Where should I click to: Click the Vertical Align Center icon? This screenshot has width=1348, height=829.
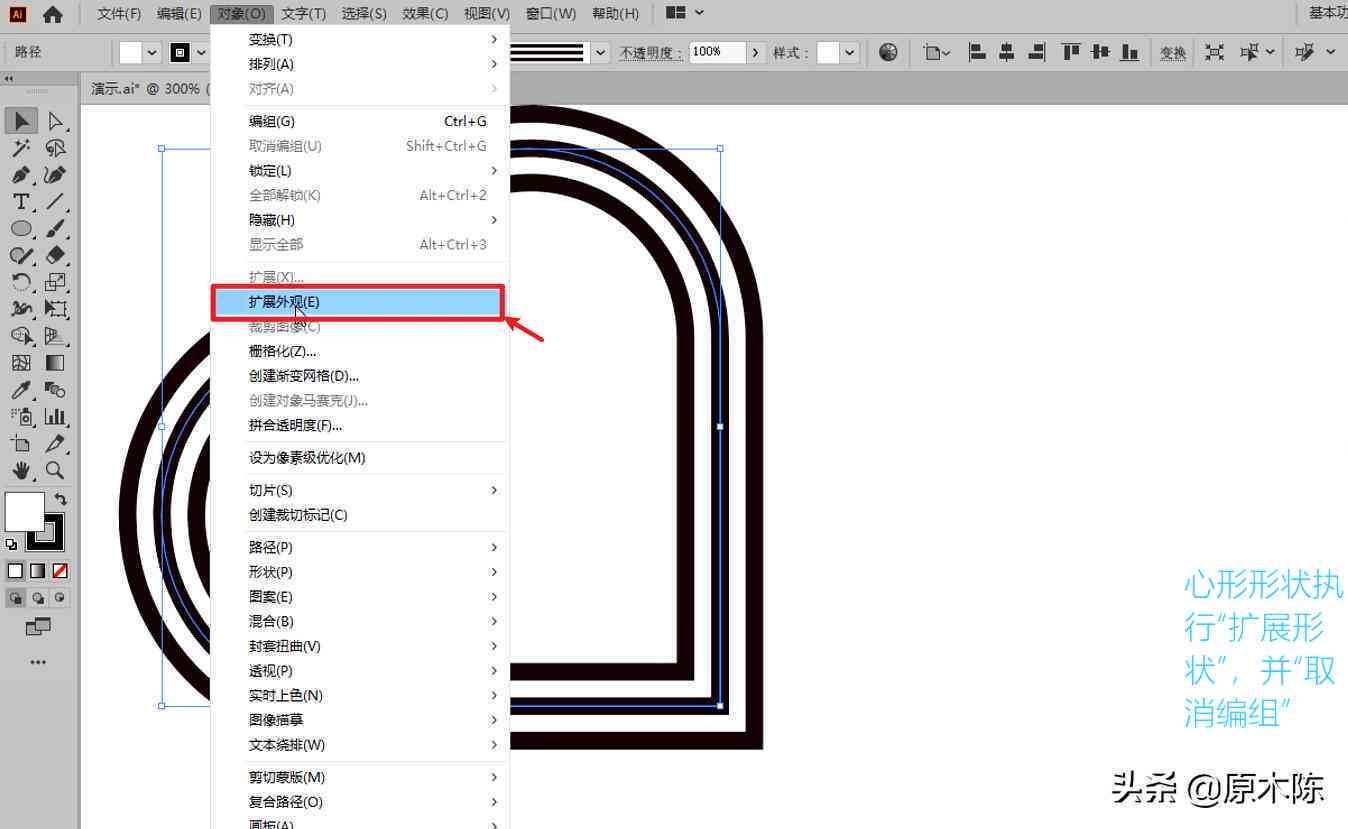[1101, 52]
